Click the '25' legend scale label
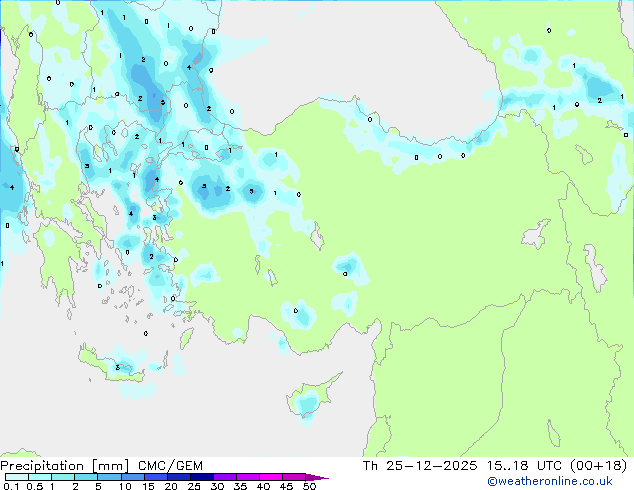This screenshot has height=490, width=634. [194, 486]
